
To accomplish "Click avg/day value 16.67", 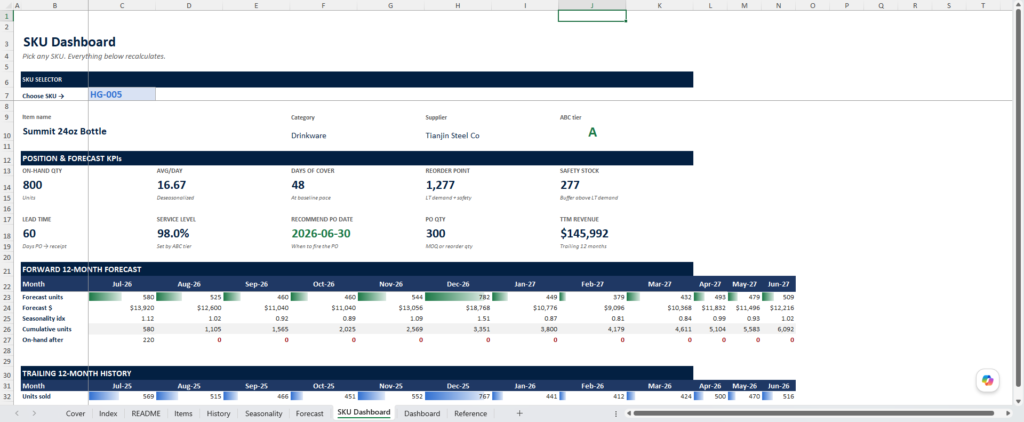I will [172, 185].
